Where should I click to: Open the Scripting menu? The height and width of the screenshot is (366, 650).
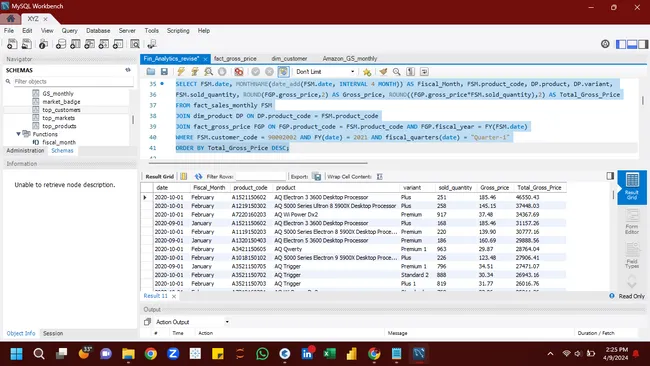pos(178,31)
